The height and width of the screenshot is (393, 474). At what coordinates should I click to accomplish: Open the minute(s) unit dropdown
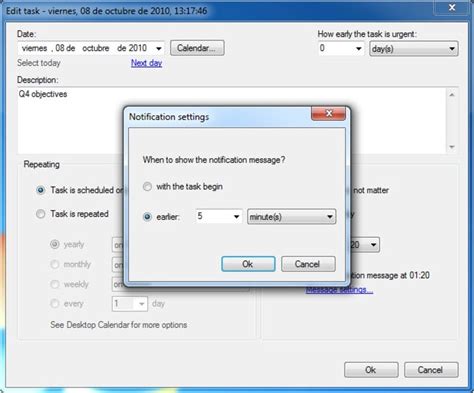(x=291, y=217)
